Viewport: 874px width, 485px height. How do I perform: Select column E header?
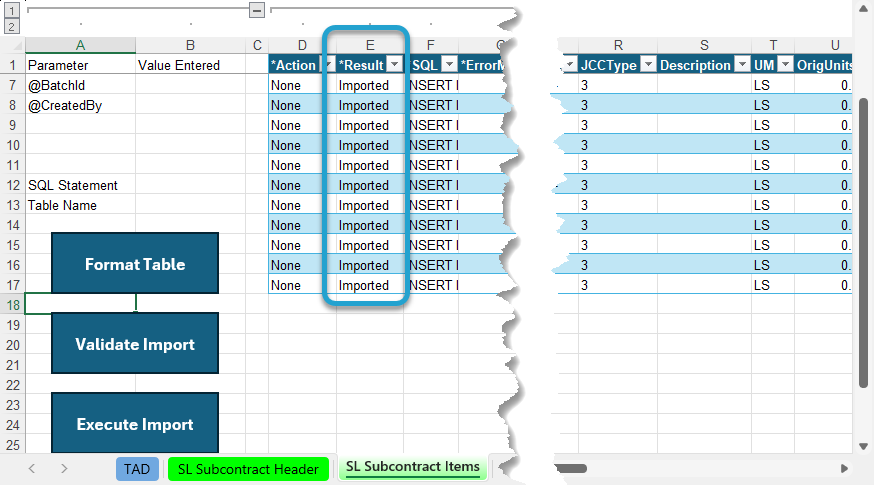click(370, 45)
